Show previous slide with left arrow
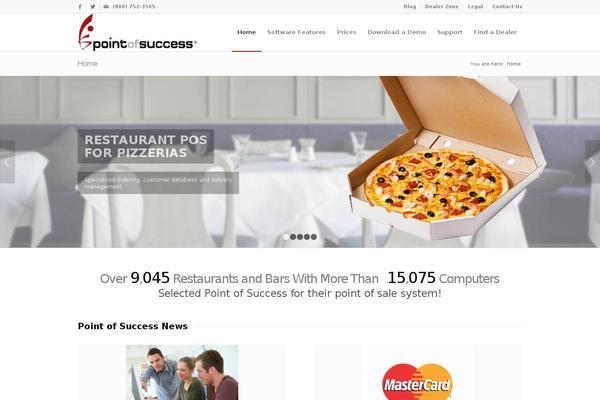Image resolution: width=600 pixels, height=400 pixels. pyautogui.click(x=7, y=162)
